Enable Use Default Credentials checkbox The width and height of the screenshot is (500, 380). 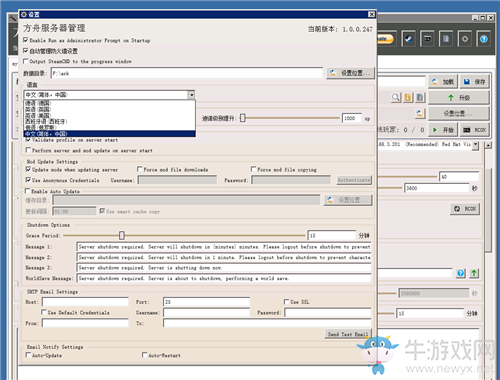[x=44, y=312]
